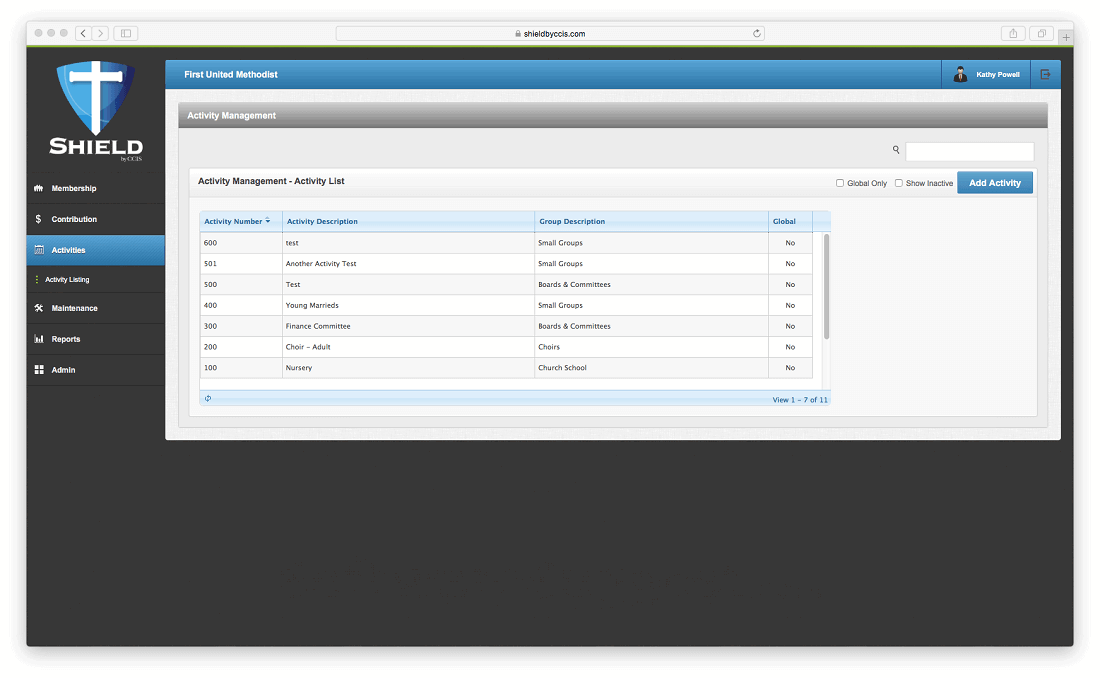Click the magnifying glass search icon
1100x678 pixels.
(x=896, y=150)
